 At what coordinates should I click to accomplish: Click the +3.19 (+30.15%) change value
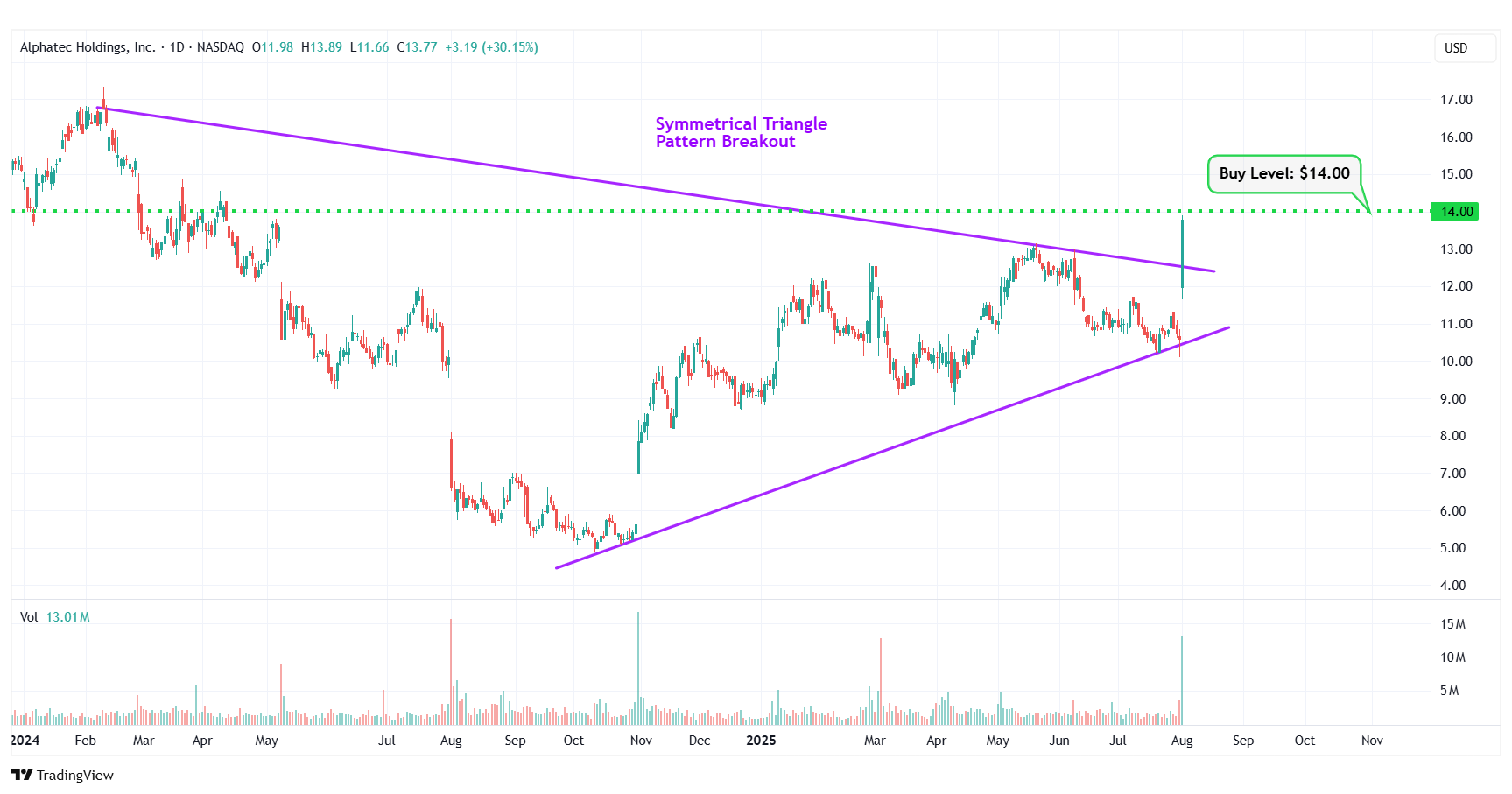coord(491,47)
